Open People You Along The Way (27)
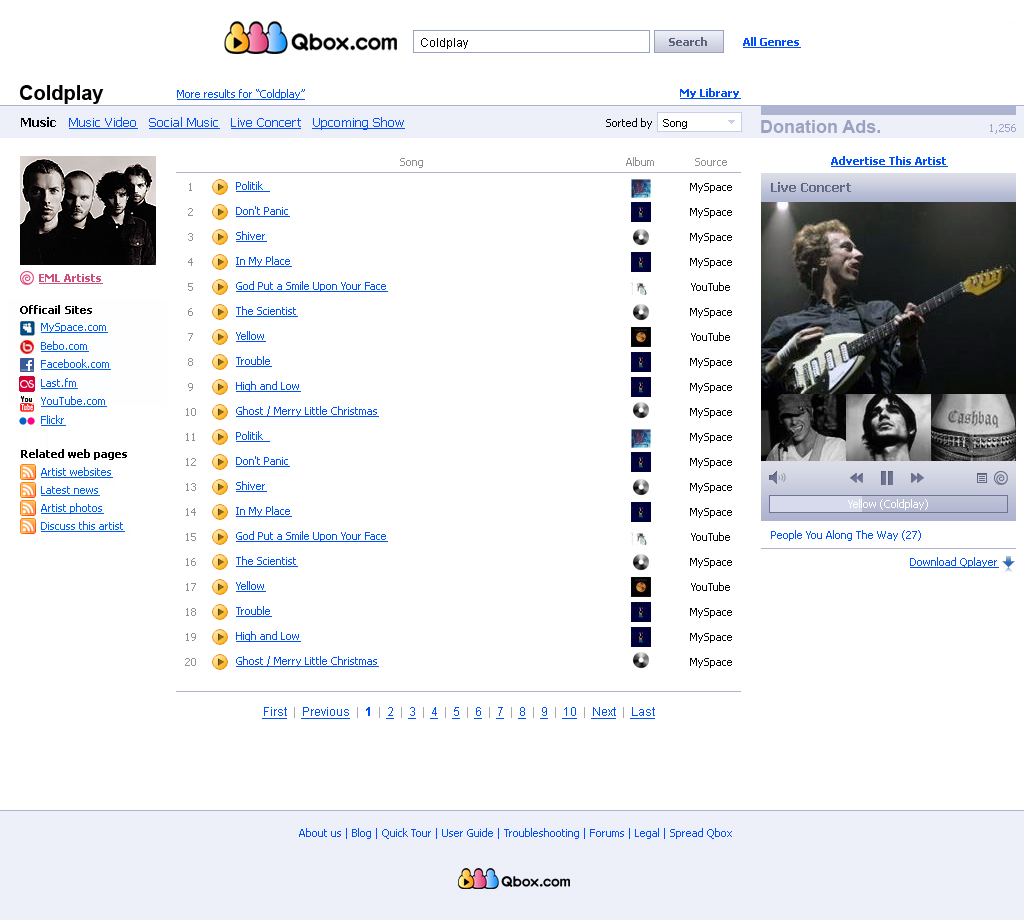The height and width of the screenshot is (920, 1024). 846,535
